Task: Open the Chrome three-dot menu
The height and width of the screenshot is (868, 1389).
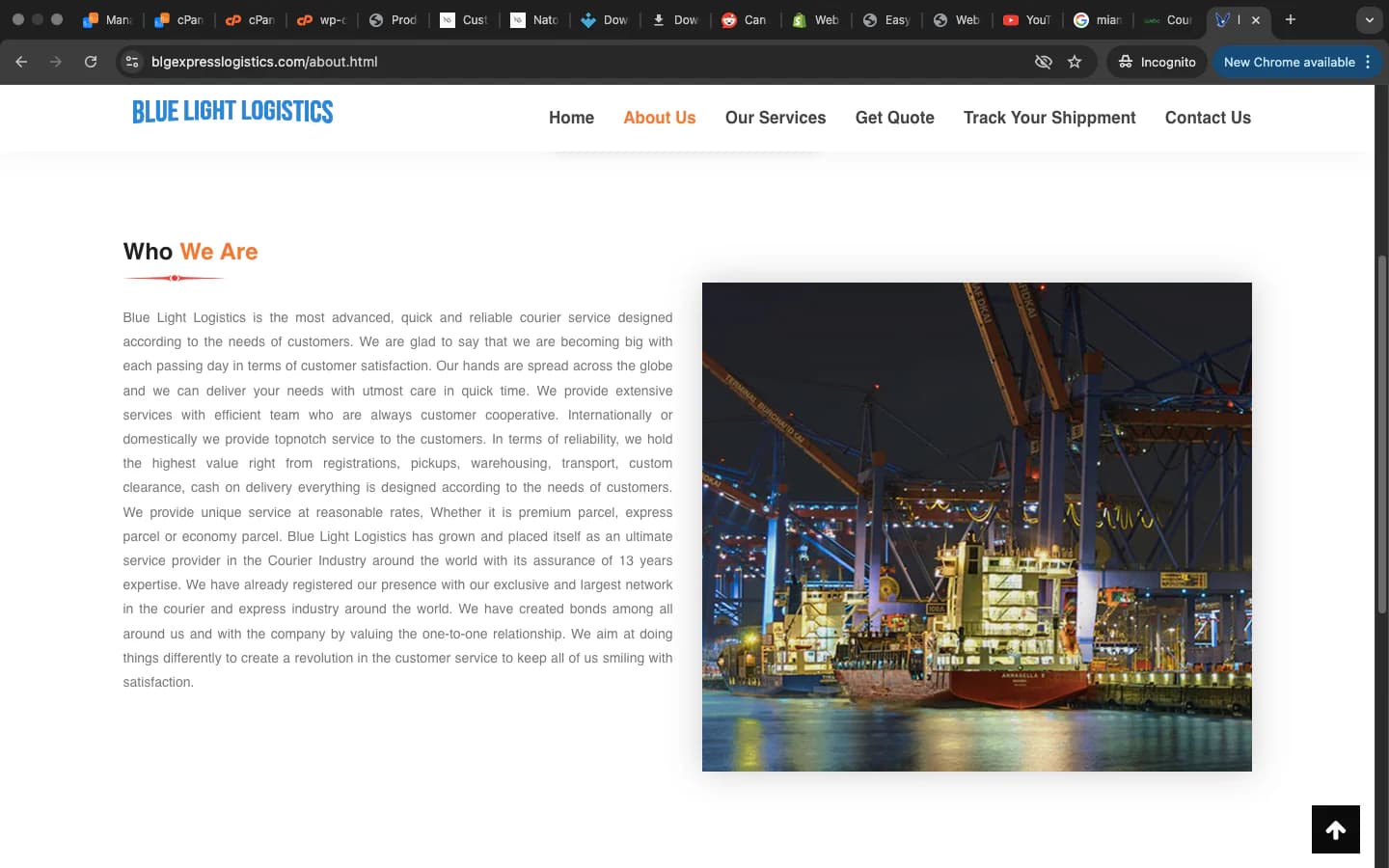Action: coord(1368,62)
